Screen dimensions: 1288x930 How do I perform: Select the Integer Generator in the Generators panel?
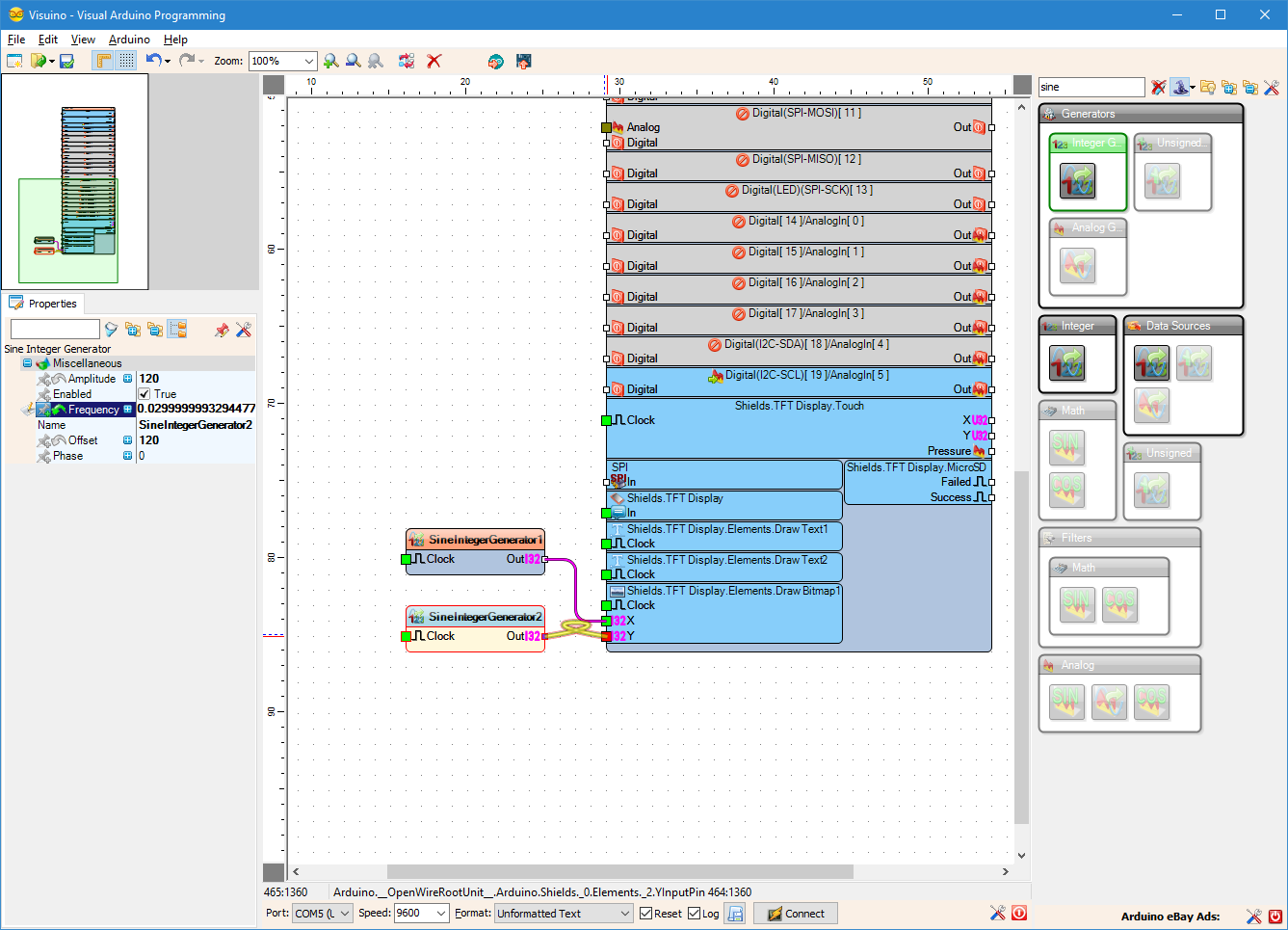pyautogui.click(x=1088, y=179)
